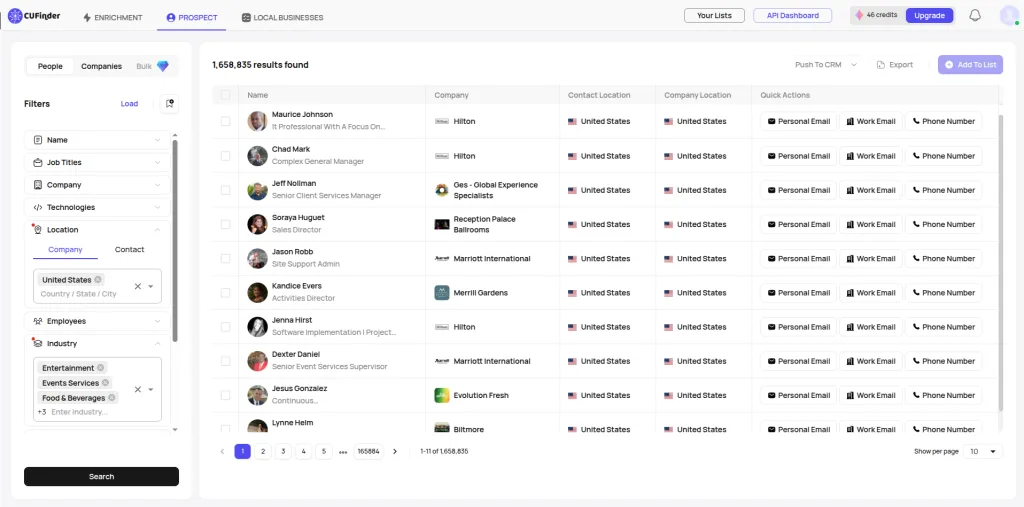The height and width of the screenshot is (507, 1024).
Task: Go to results page 3
Action: [283, 451]
